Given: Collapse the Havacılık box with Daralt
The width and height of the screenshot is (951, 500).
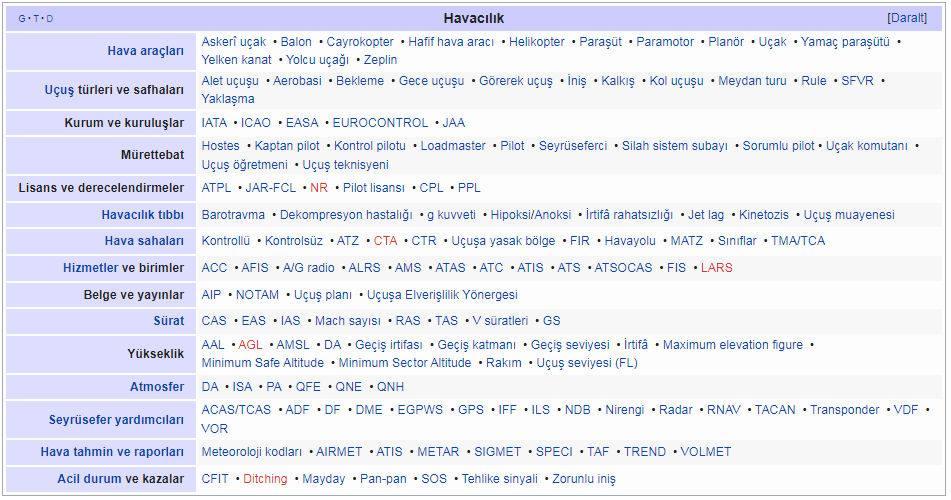Looking at the screenshot, I should click(907, 18).
